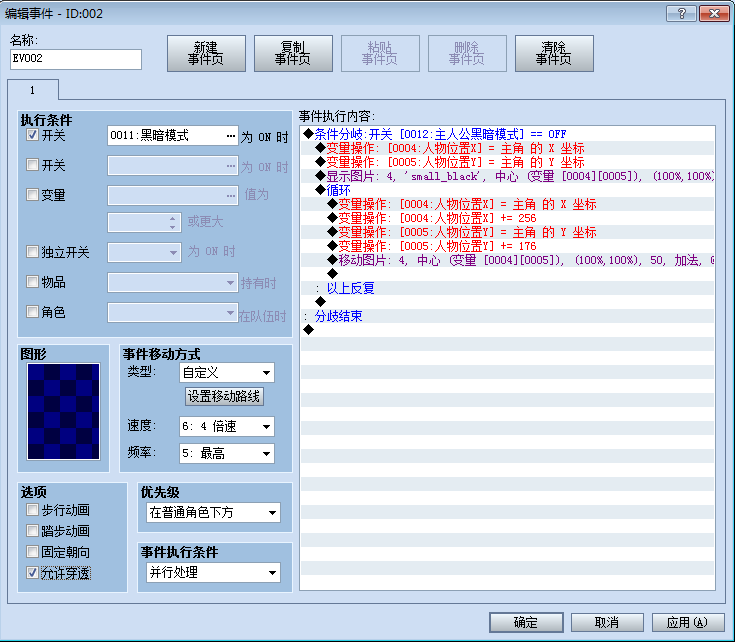Viewport: 735px width, 642px height.
Task: Click 确定 to confirm
Action: [x=526, y=622]
